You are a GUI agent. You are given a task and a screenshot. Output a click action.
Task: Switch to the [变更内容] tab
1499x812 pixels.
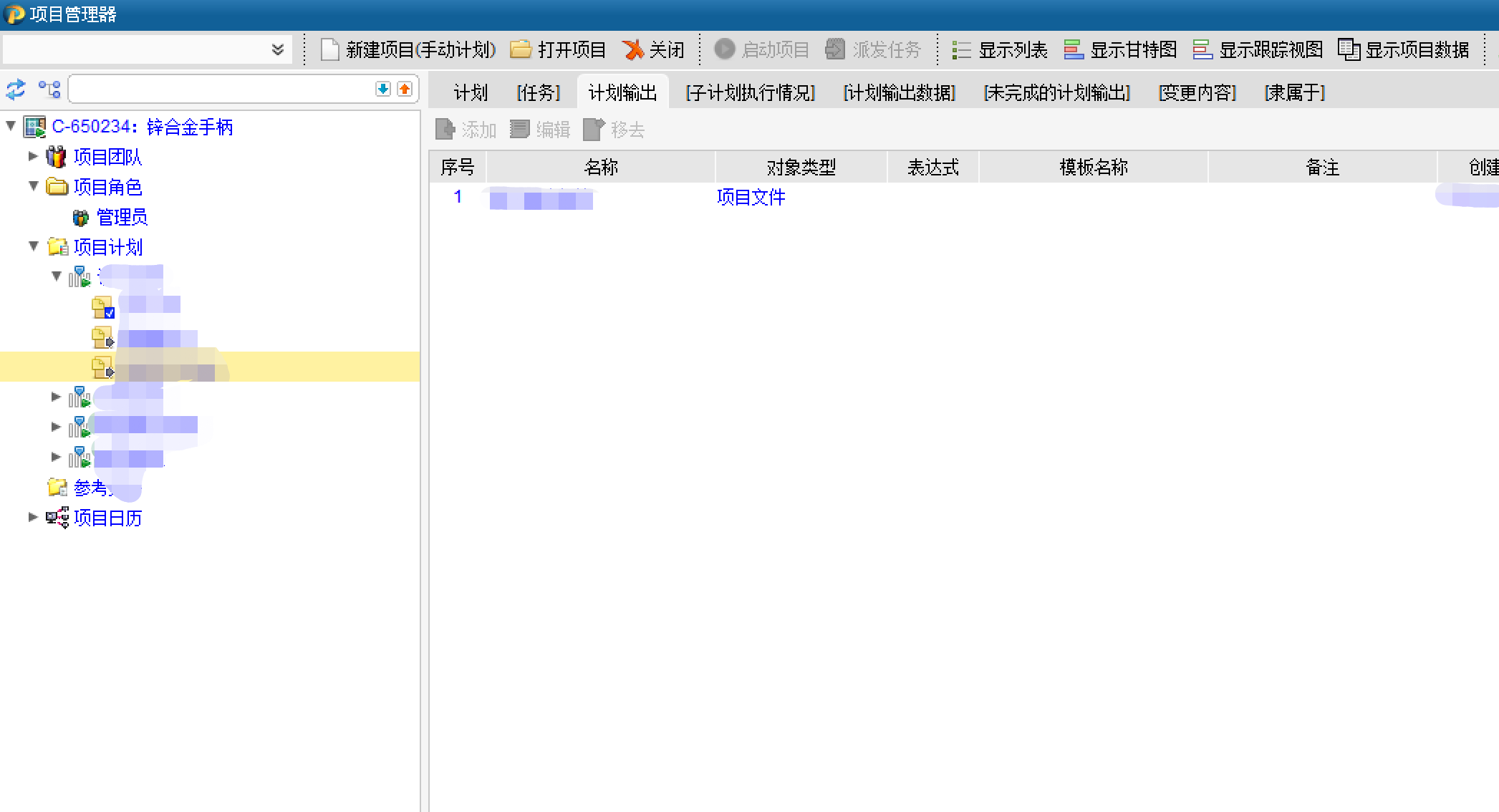pos(1197,92)
